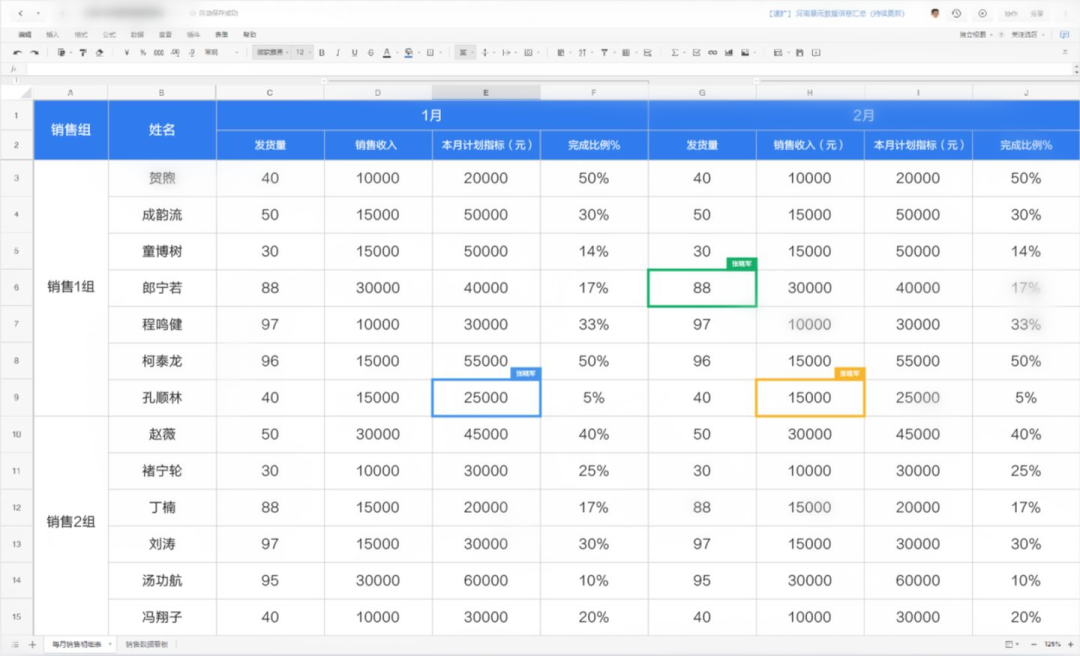
Task: Open the fill color picker
Action: pyautogui.click(x=408, y=52)
